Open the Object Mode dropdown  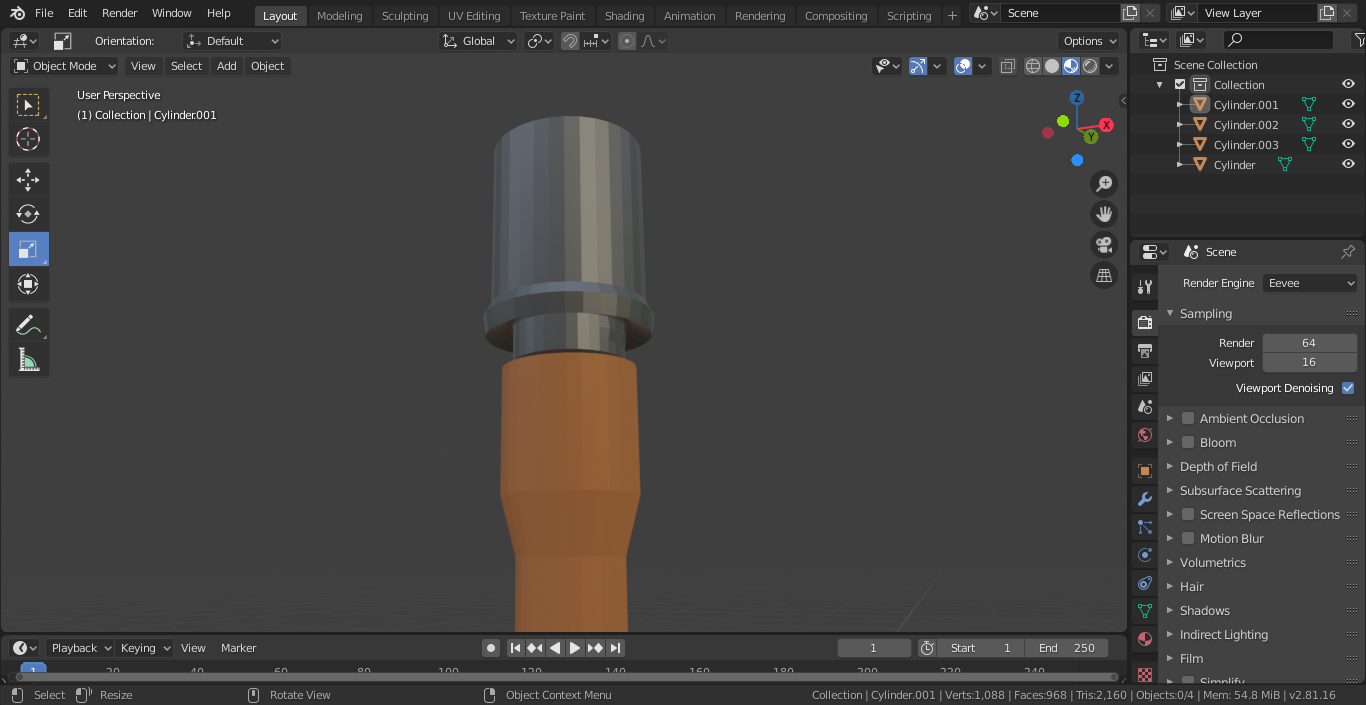point(65,66)
